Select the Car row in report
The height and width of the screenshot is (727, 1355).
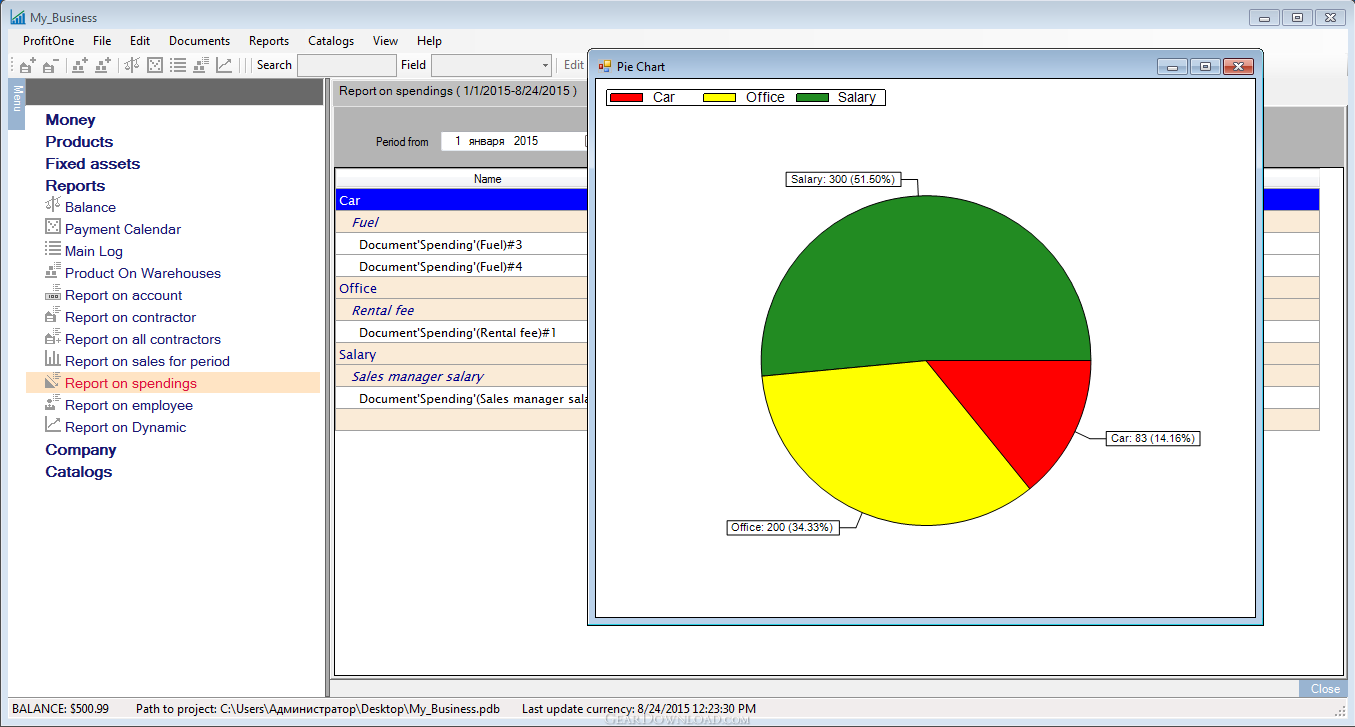coord(461,200)
